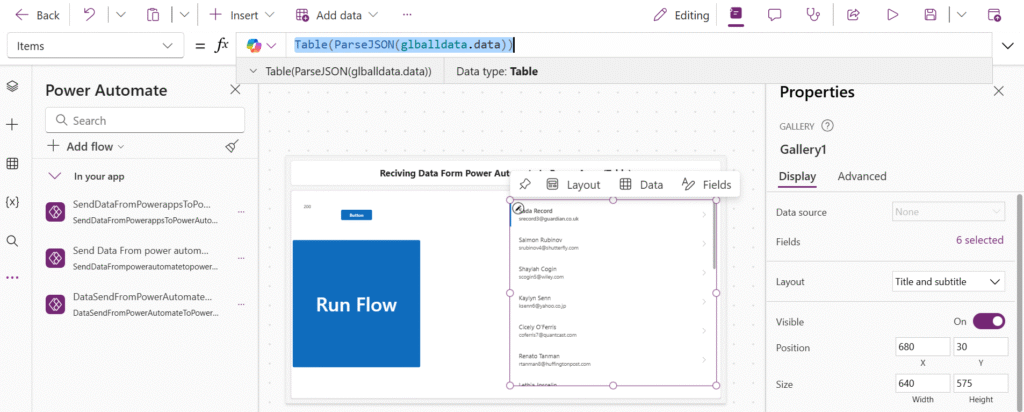Click the 6 selected Fields link

(980, 240)
